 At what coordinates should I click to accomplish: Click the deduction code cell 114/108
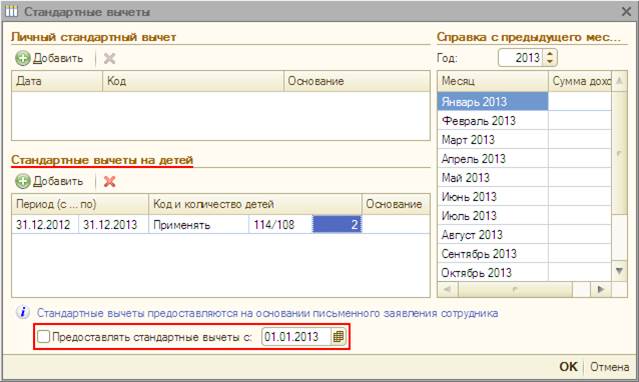click(x=280, y=224)
